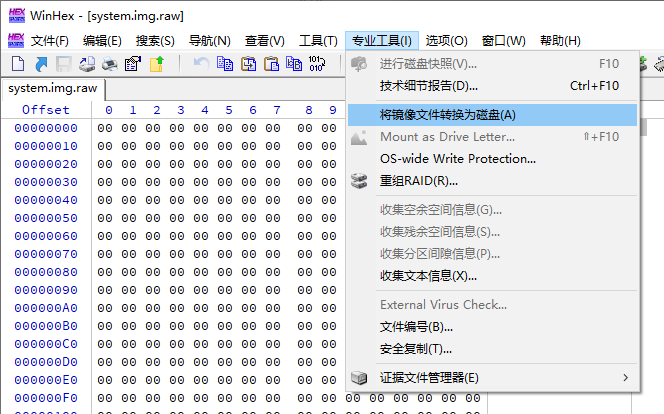Click the Properties toolbar icon
The height and width of the screenshot is (414, 664).
coord(133,64)
